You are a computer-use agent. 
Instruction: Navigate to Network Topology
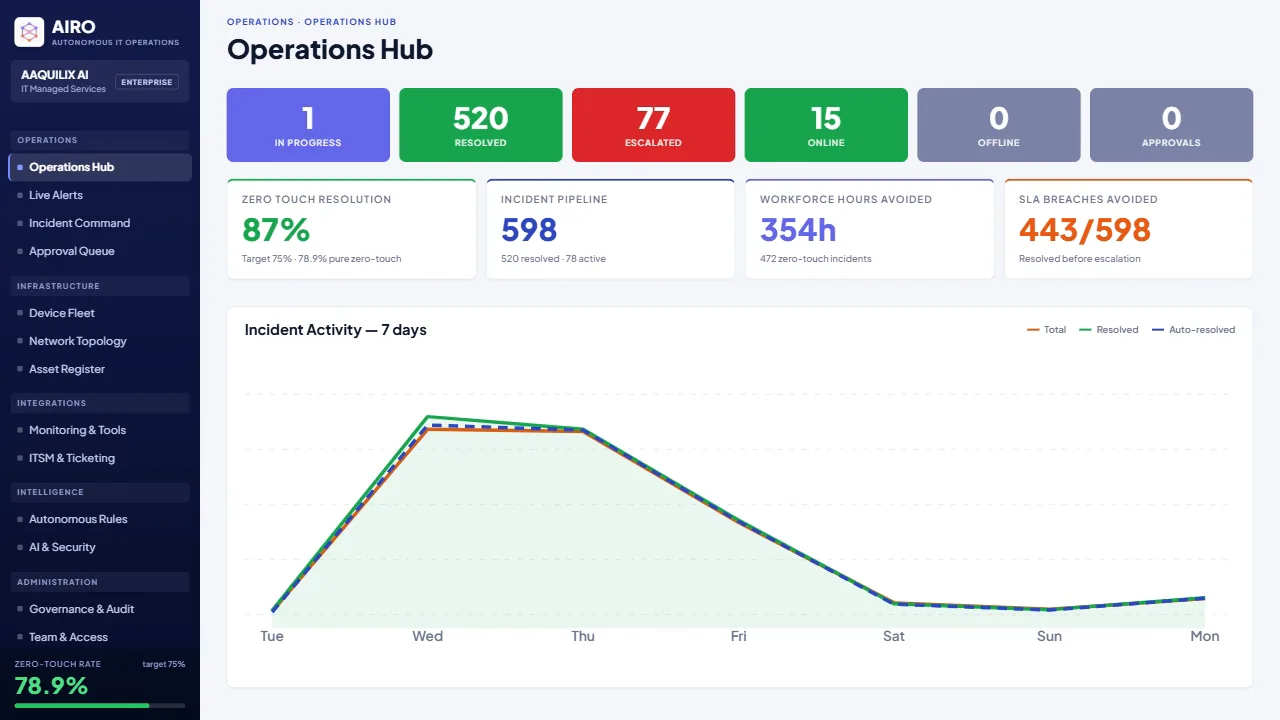(100, 341)
